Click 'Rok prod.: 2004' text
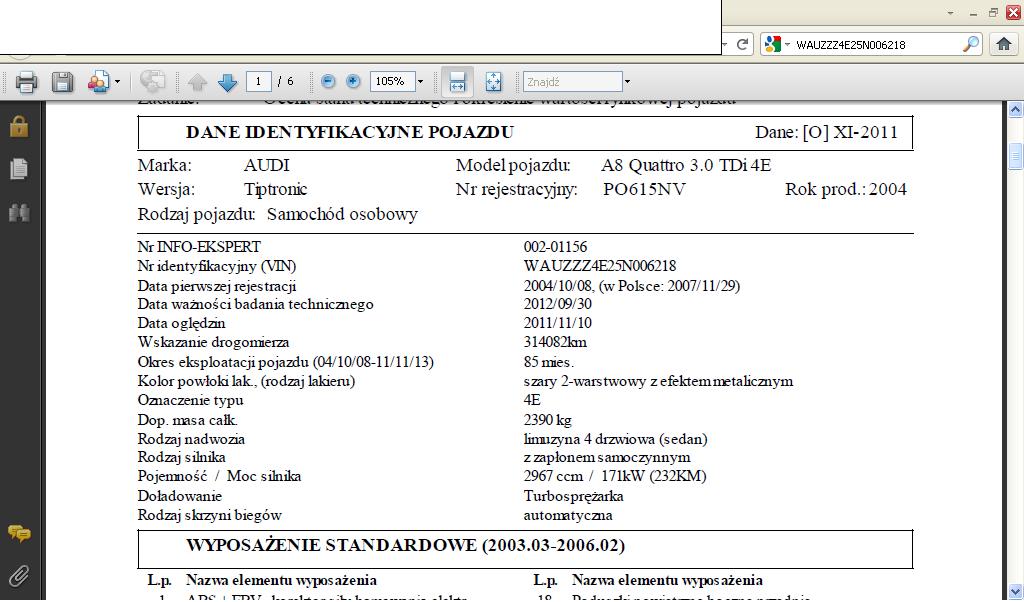This screenshot has width=1024, height=602. click(846, 189)
